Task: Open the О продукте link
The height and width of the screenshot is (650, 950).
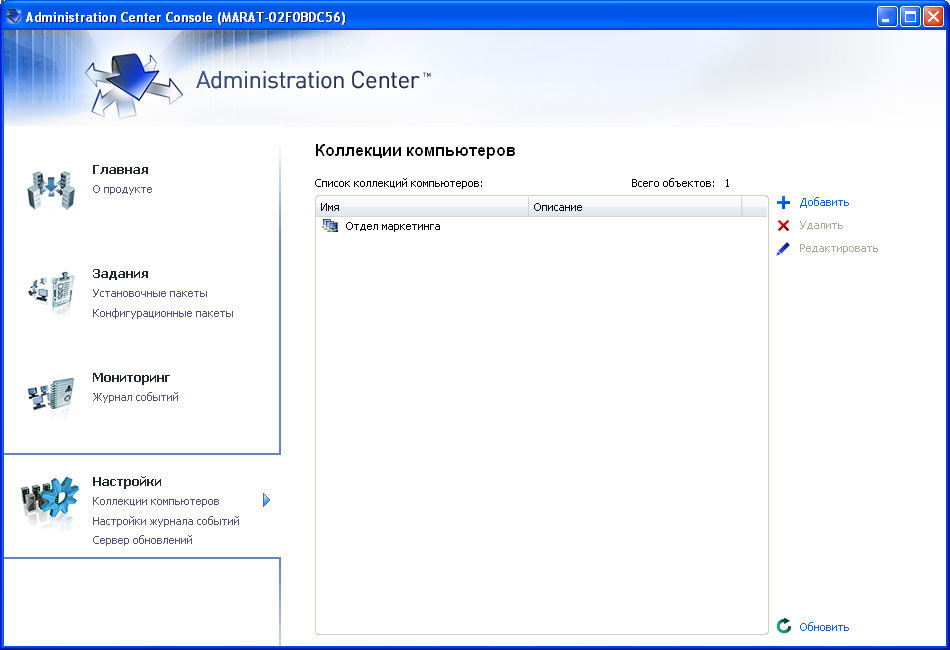Action: (x=122, y=189)
